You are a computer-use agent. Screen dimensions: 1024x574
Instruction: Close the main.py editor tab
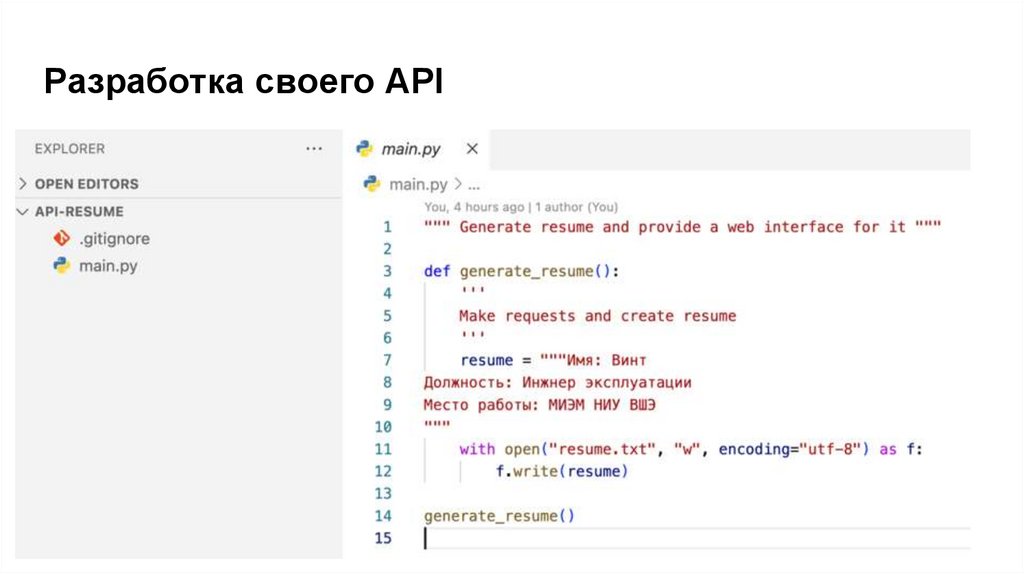(472, 149)
